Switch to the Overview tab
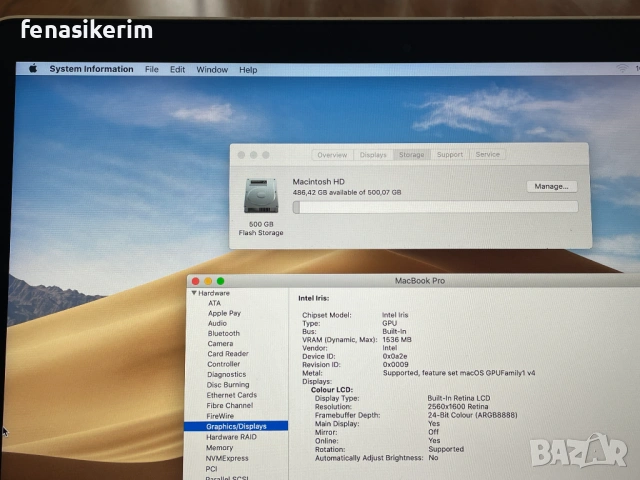 [x=332, y=155]
